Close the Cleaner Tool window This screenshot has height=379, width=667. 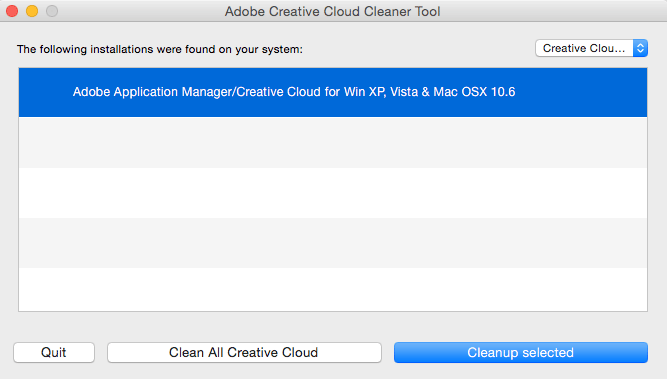12,11
